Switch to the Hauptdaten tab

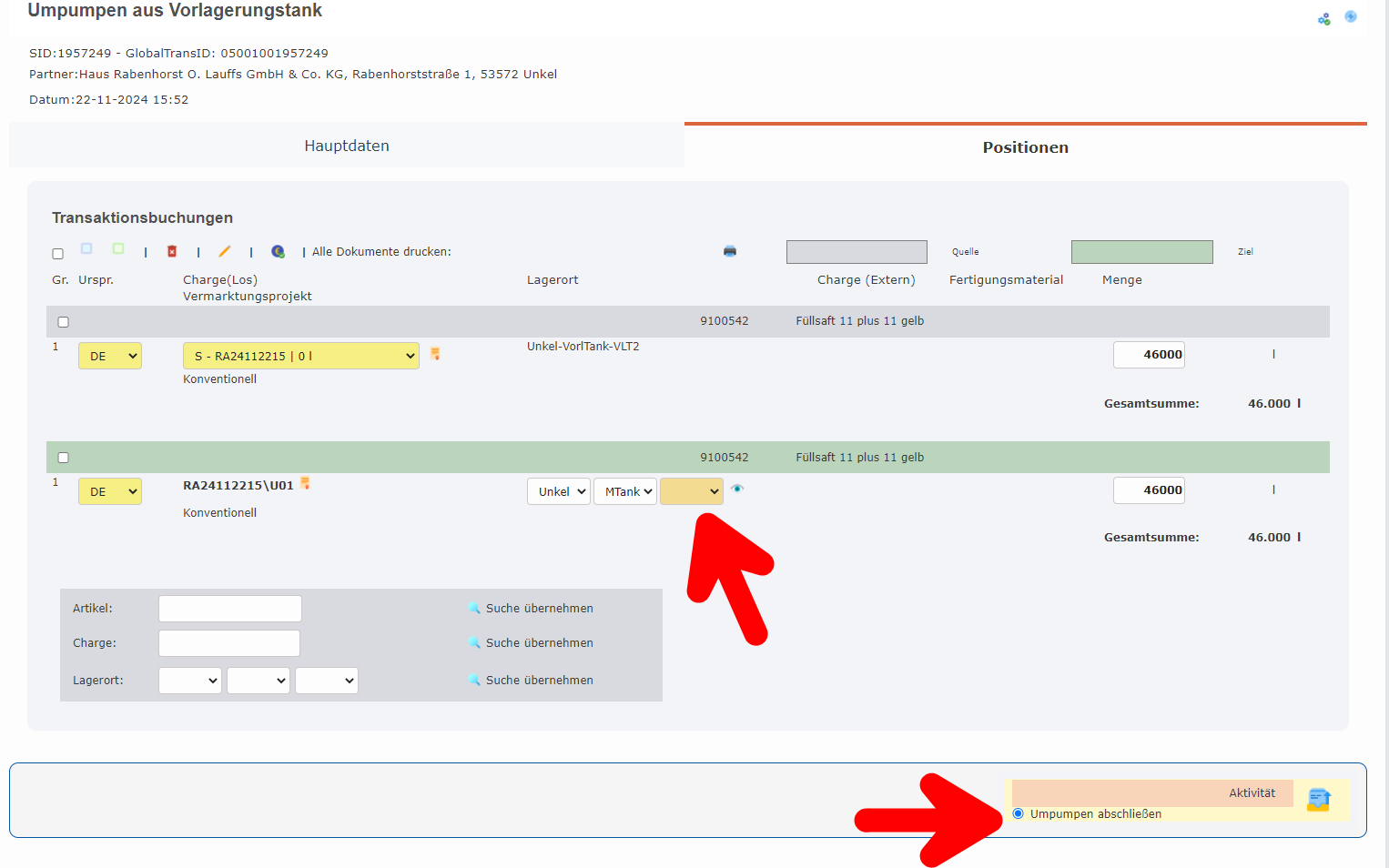coord(347,146)
